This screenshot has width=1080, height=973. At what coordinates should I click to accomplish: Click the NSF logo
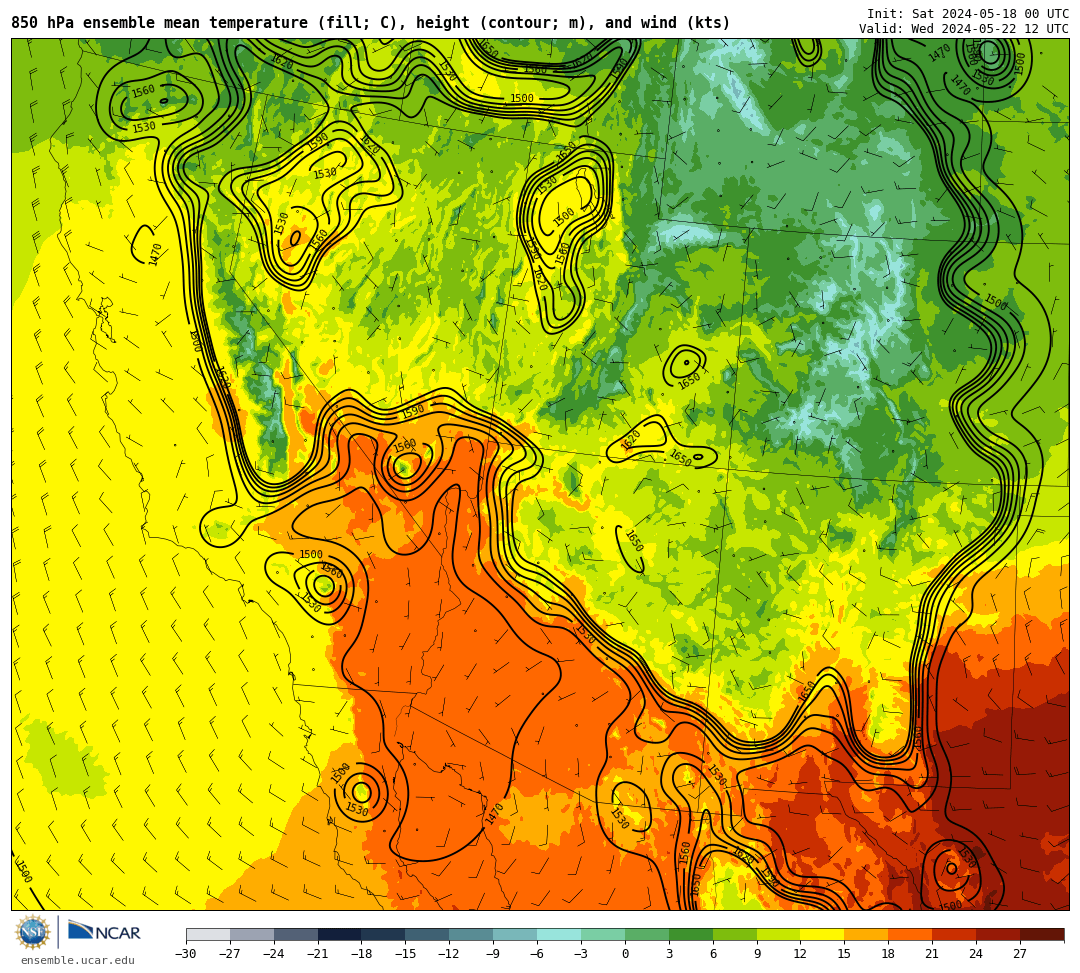coord(33,932)
